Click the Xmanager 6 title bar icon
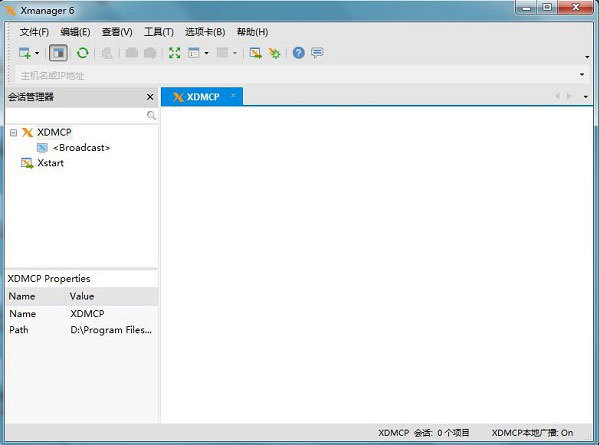This screenshot has width=600, height=445. point(11,11)
